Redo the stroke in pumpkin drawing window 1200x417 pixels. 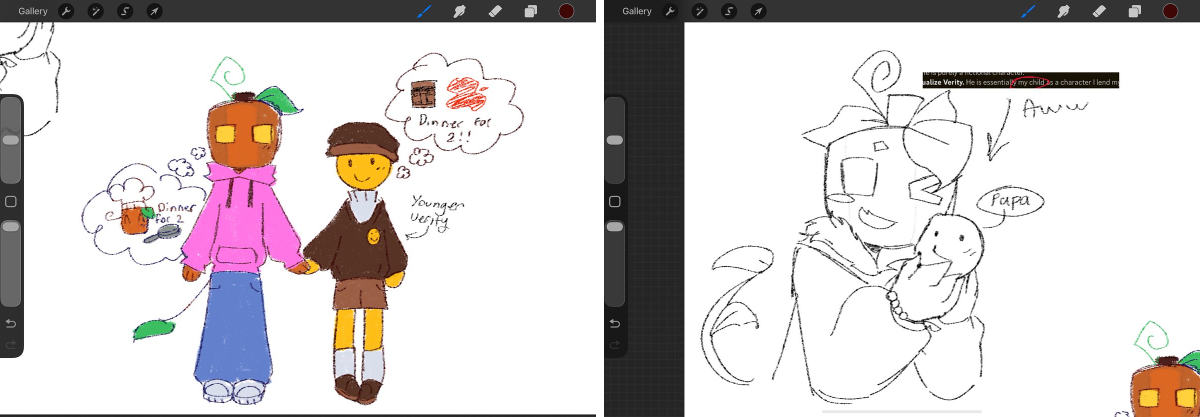tap(11, 345)
